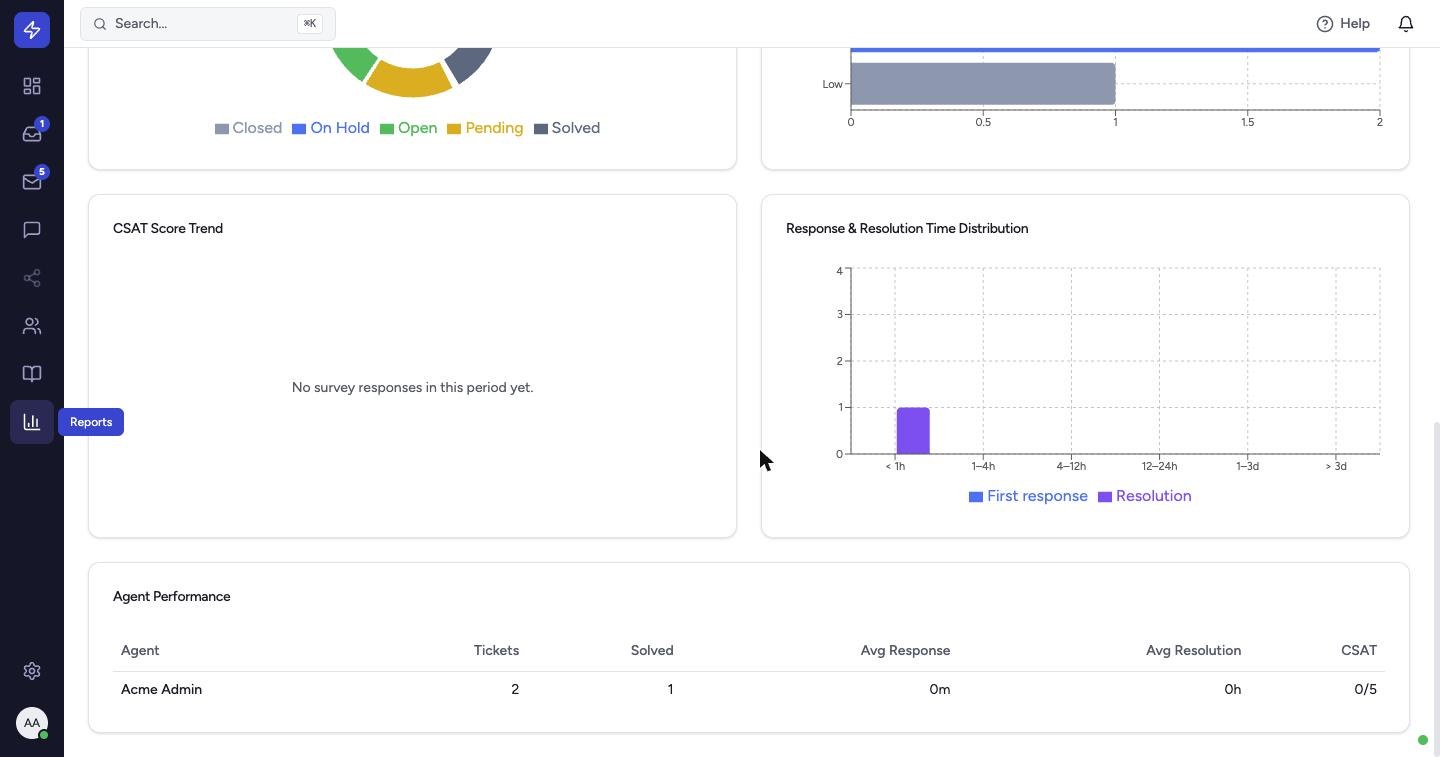Click the page vertical scrollbar thumb

pos(1436,588)
